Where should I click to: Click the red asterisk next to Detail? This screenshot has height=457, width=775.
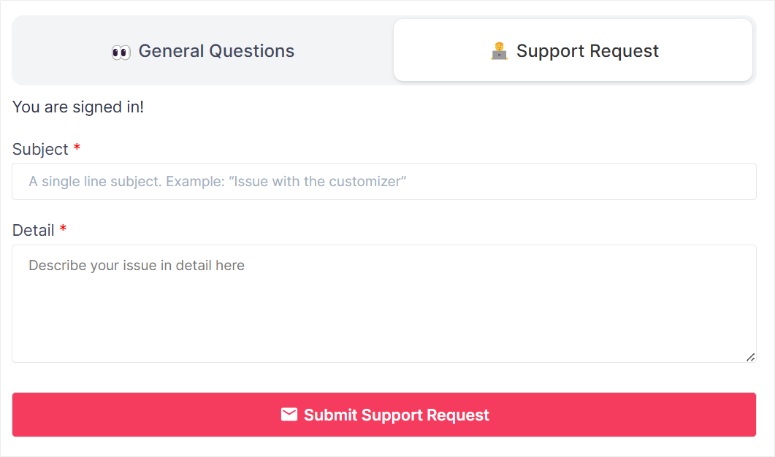point(63,228)
